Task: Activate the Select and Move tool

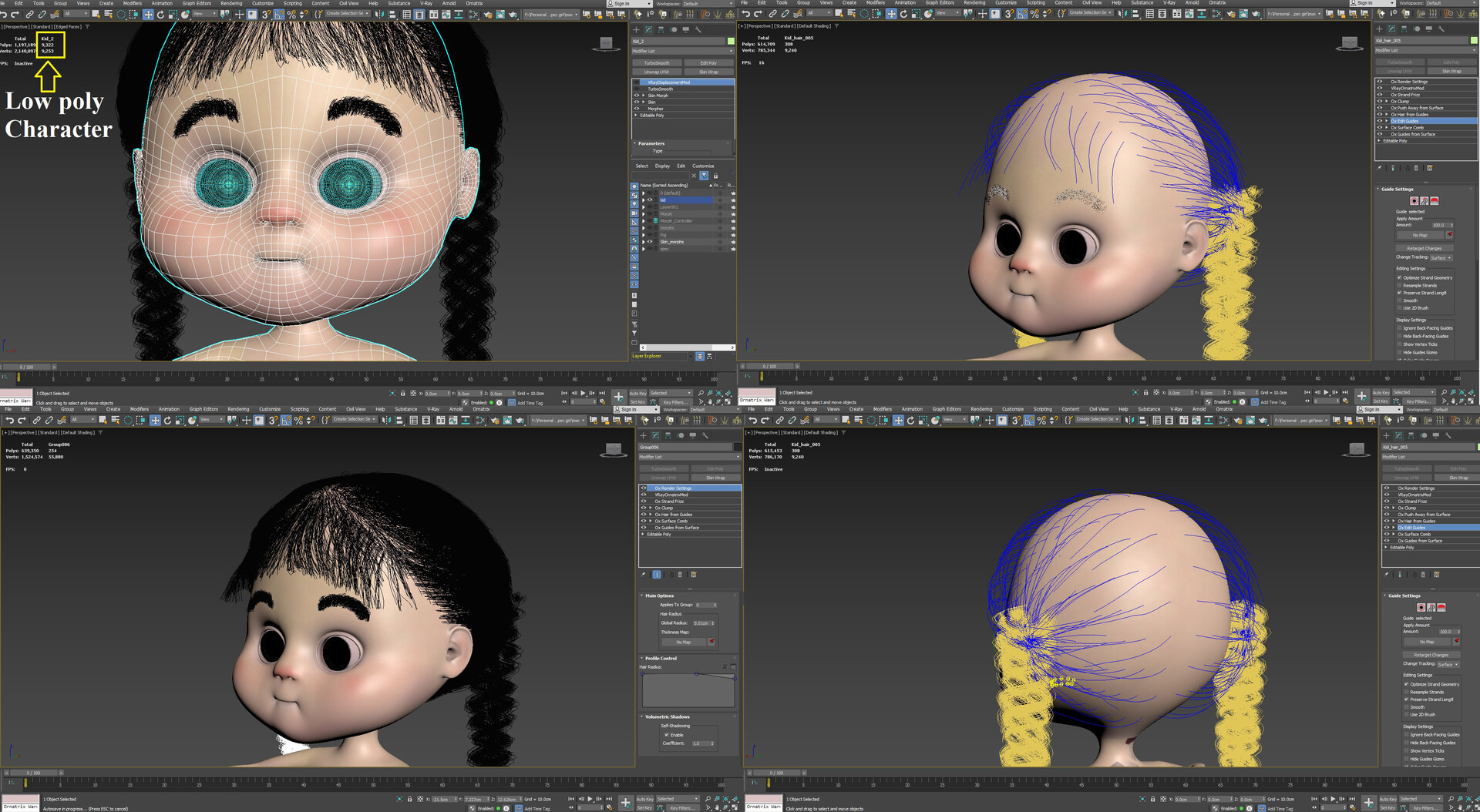Action: (x=148, y=13)
